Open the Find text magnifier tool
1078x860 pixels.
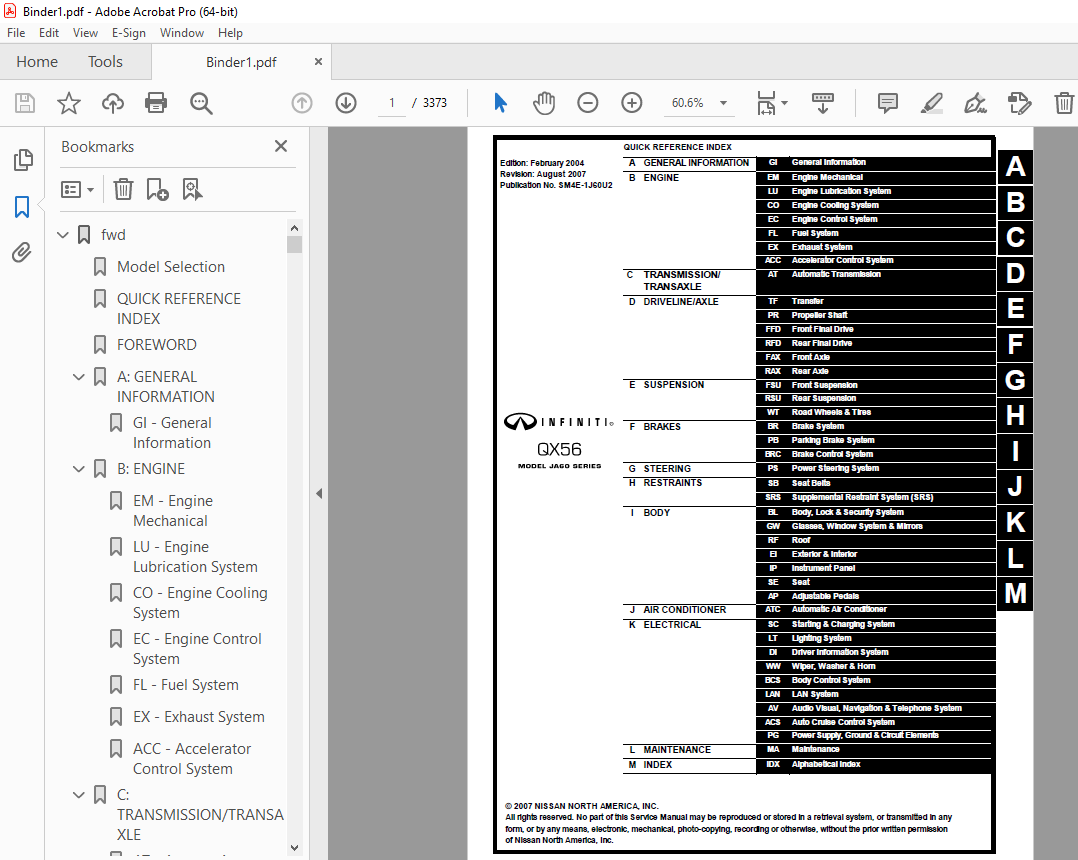[201, 103]
